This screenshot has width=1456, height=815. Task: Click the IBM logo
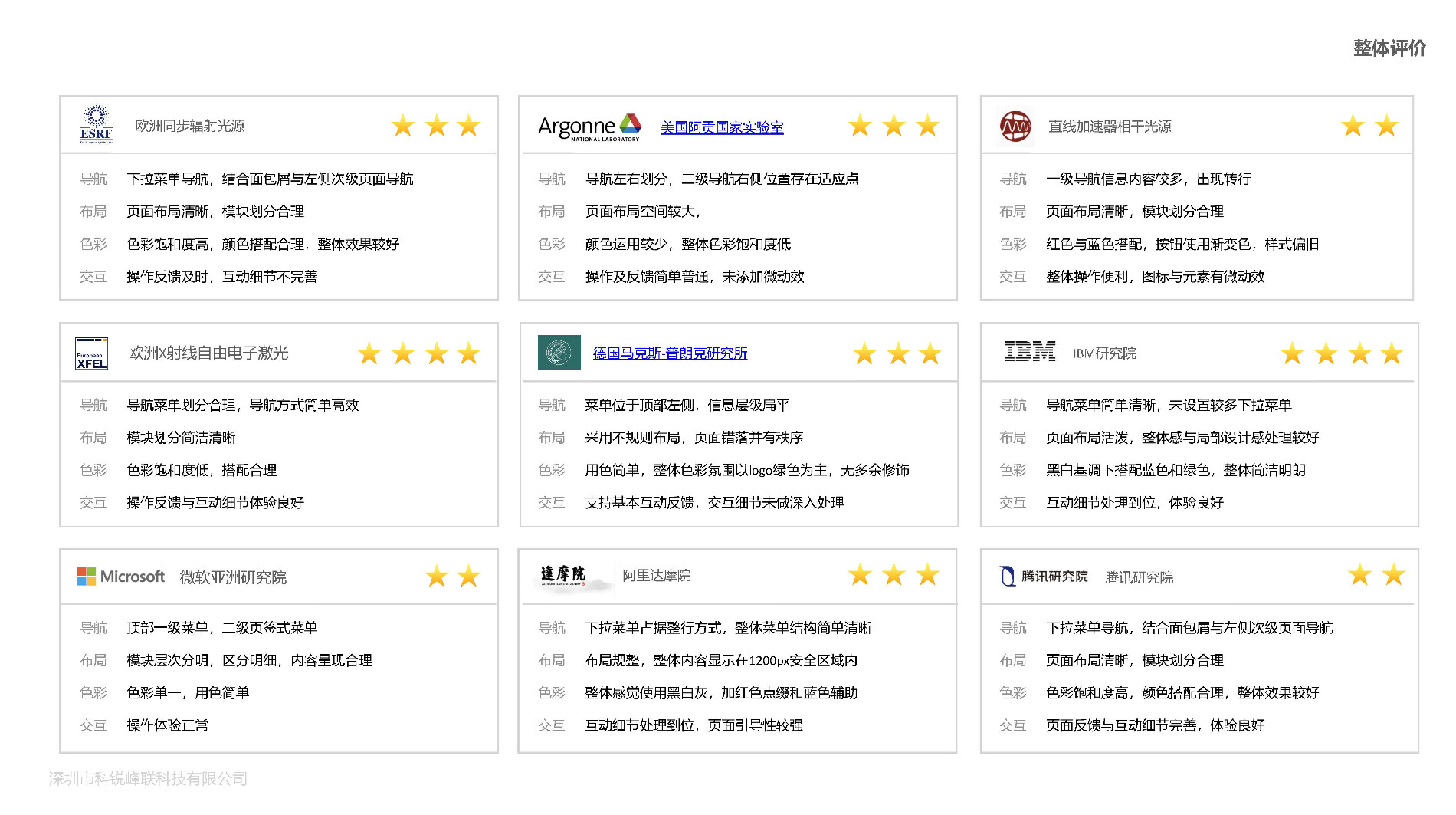(x=1029, y=352)
